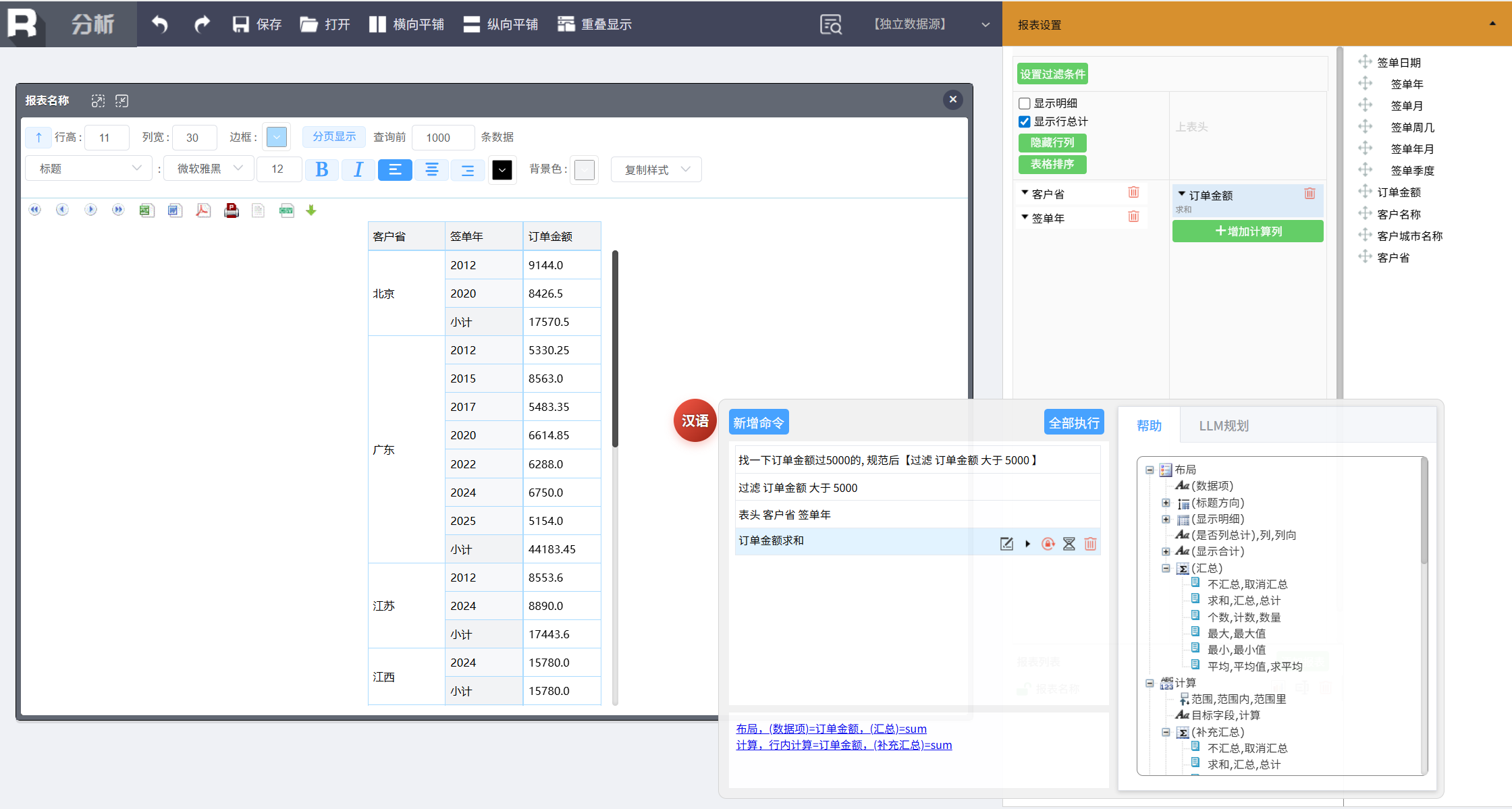Click the 全部执行 button
1512x809 pixels.
(x=1073, y=423)
